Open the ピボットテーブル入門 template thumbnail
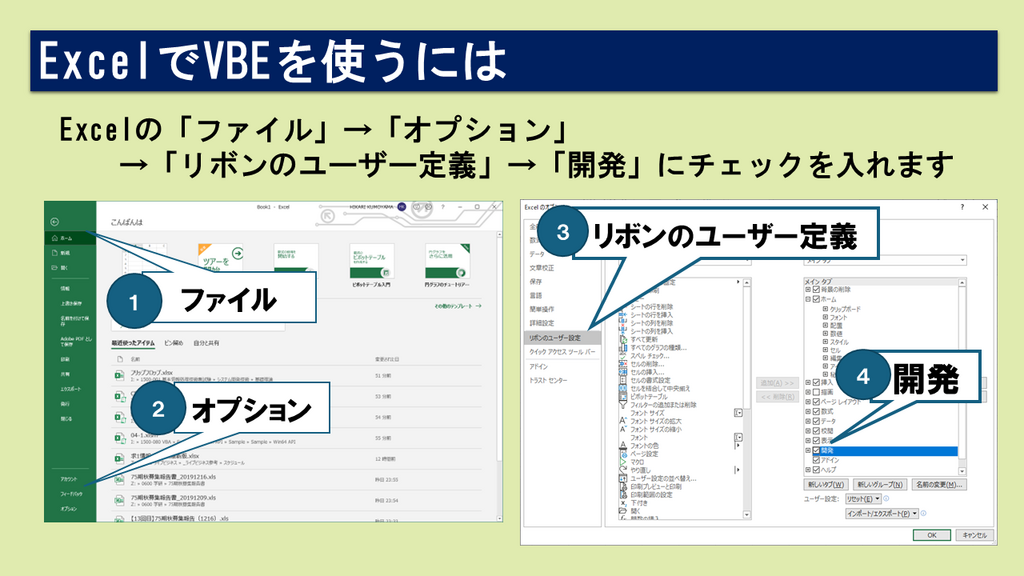Image resolution: width=1024 pixels, height=576 pixels. (x=372, y=261)
